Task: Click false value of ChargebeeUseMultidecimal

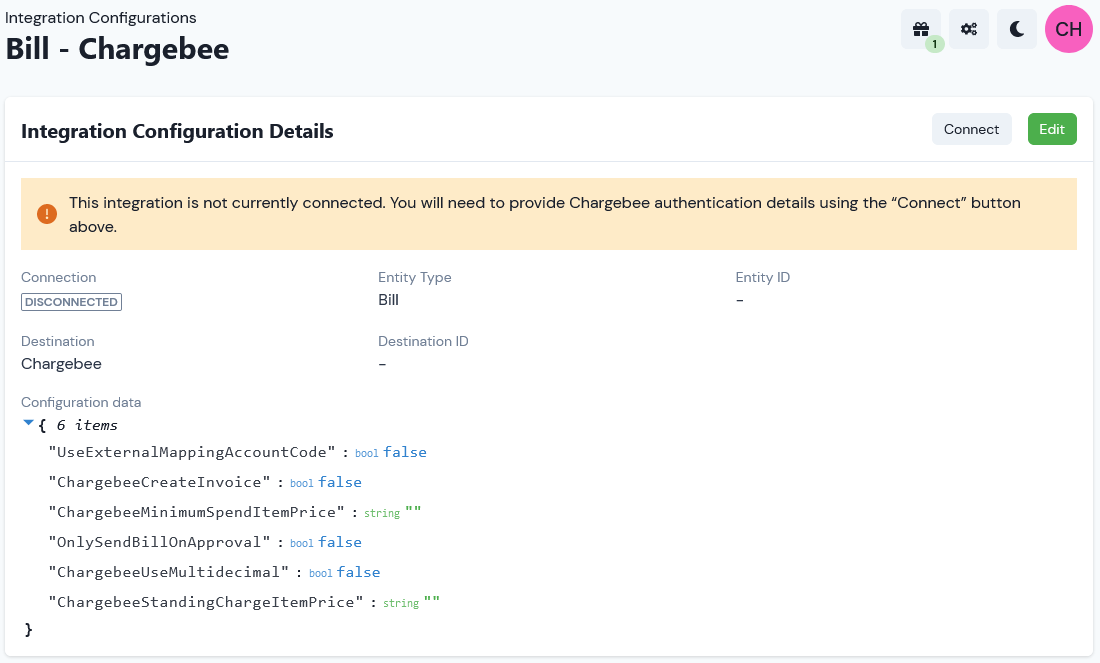Action: [x=358, y=572]
